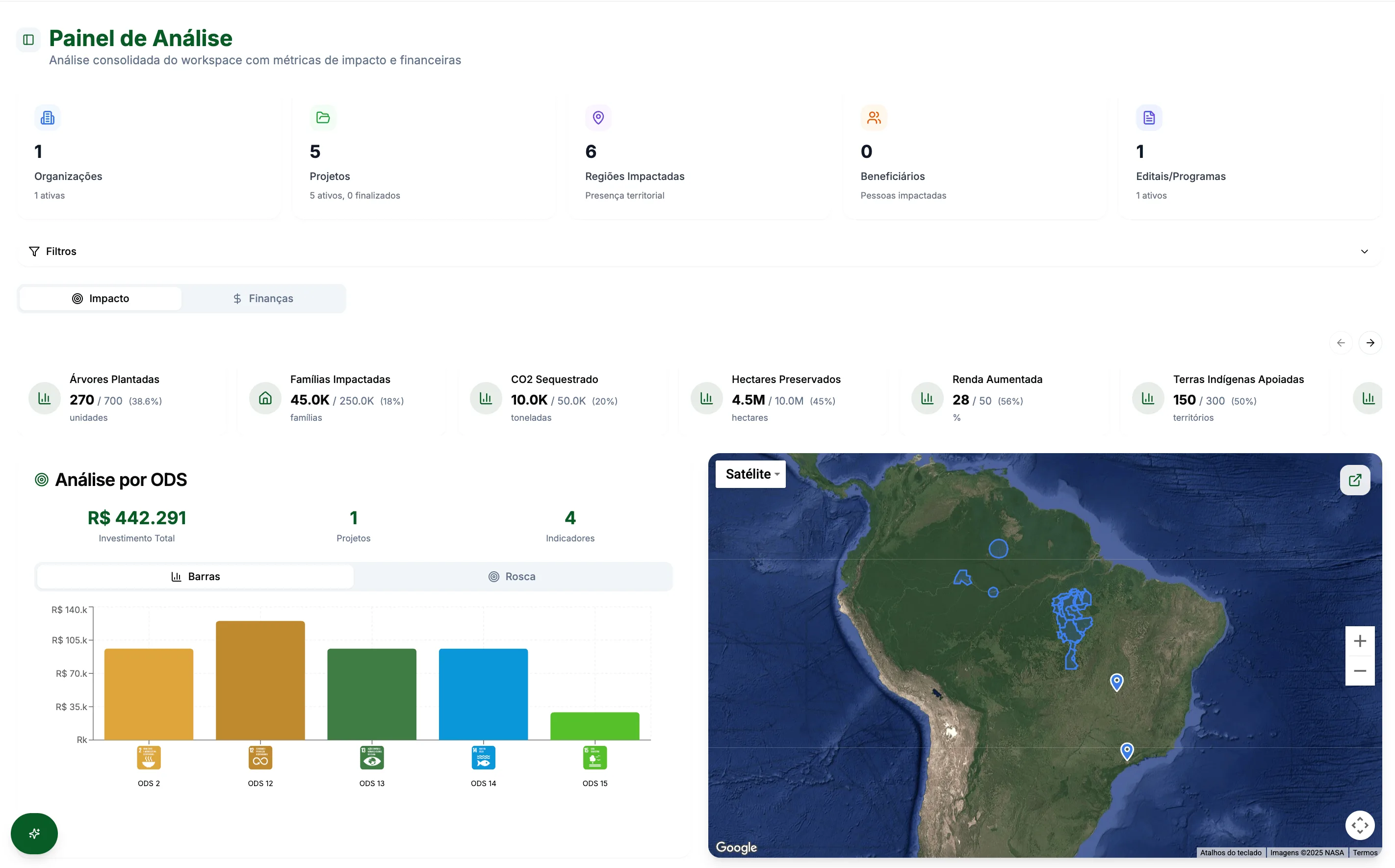Click the ODS 15 life on land icon
Viewport: 1395px width, 868px height.
pyautogui.click(x=595, y=757)
